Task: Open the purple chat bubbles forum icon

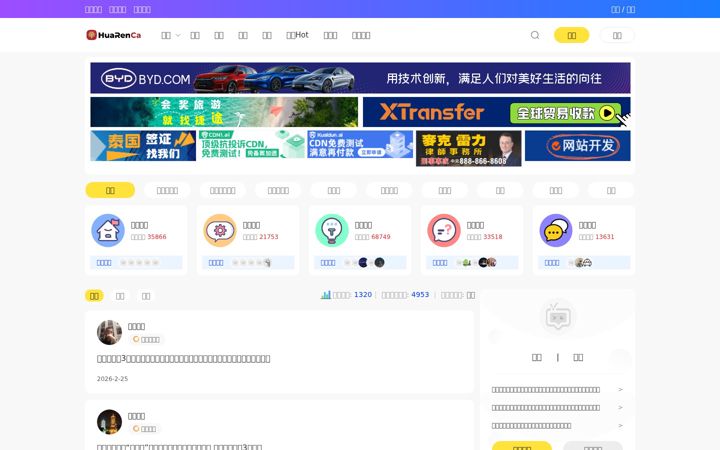Action: pyautogui.click(x=556, y=230)
